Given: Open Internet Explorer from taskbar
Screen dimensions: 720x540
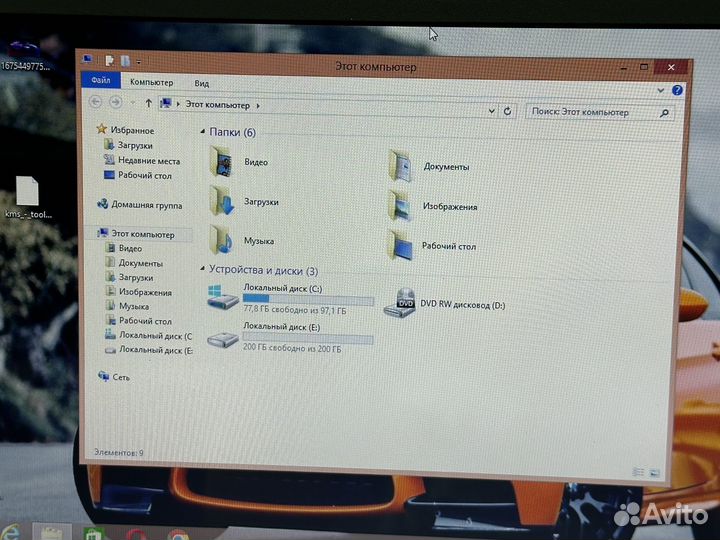Looking at the screenshot, I should point(10,532).
